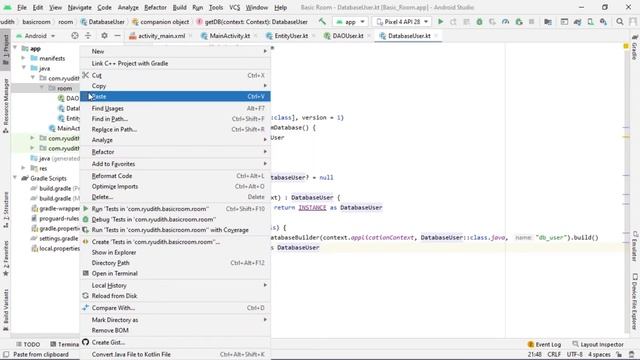This screenshot has height=360, width=640.
Task: Choose Find Usages in context menu
Action: click(x=175, y=108)
